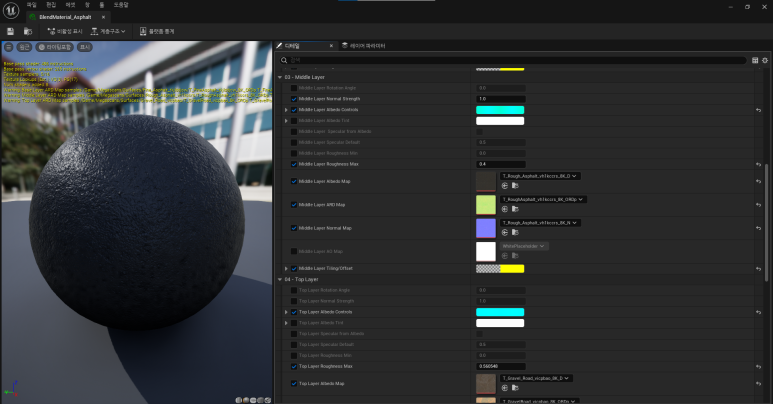Expand Middle Layer Albedo Controls row

(286, 110)
